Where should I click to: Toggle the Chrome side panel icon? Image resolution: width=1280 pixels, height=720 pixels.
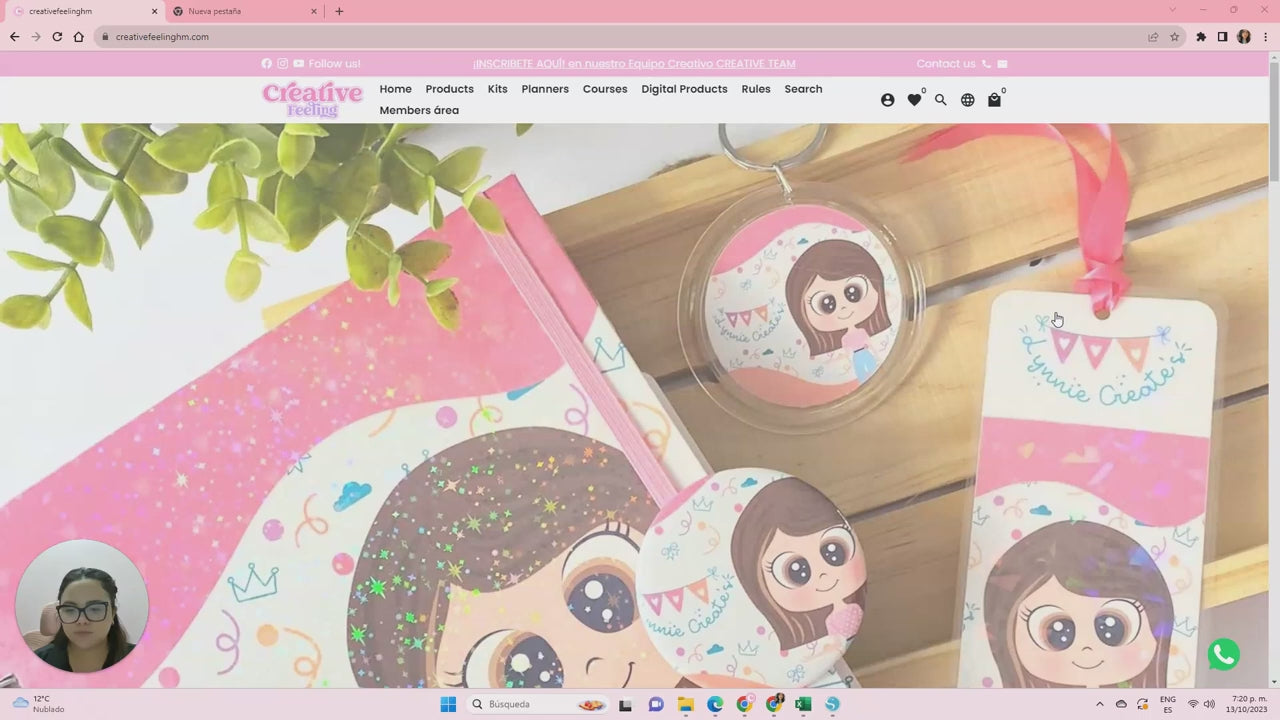[1222, 37]
